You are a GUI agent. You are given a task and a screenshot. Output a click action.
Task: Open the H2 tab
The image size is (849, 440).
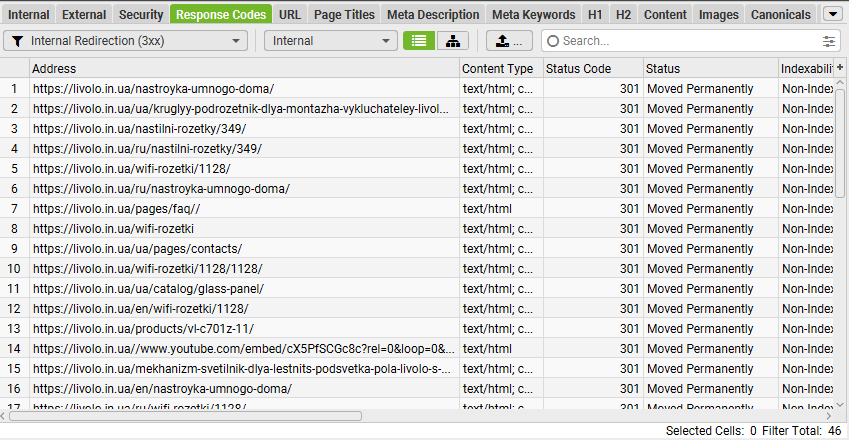pos(623,15)
